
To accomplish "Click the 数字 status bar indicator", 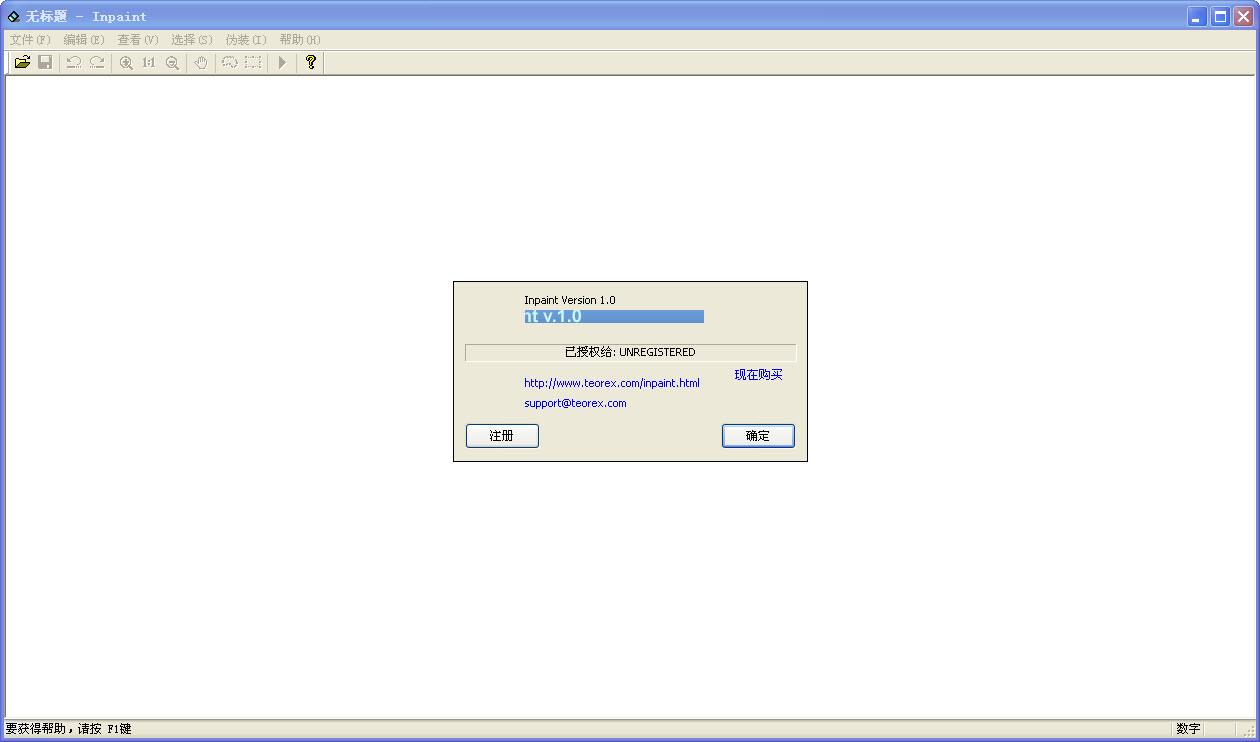I will tap(1189, 729).
